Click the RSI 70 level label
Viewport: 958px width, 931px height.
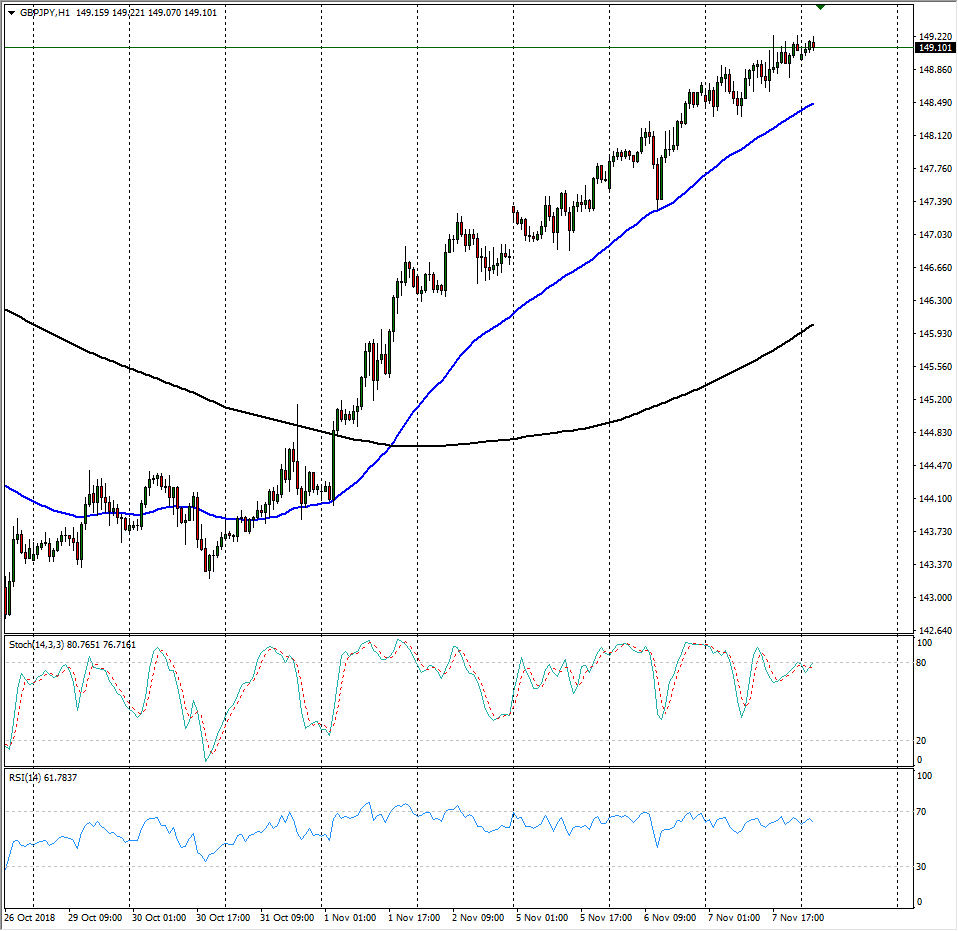[x=924, y=811]
